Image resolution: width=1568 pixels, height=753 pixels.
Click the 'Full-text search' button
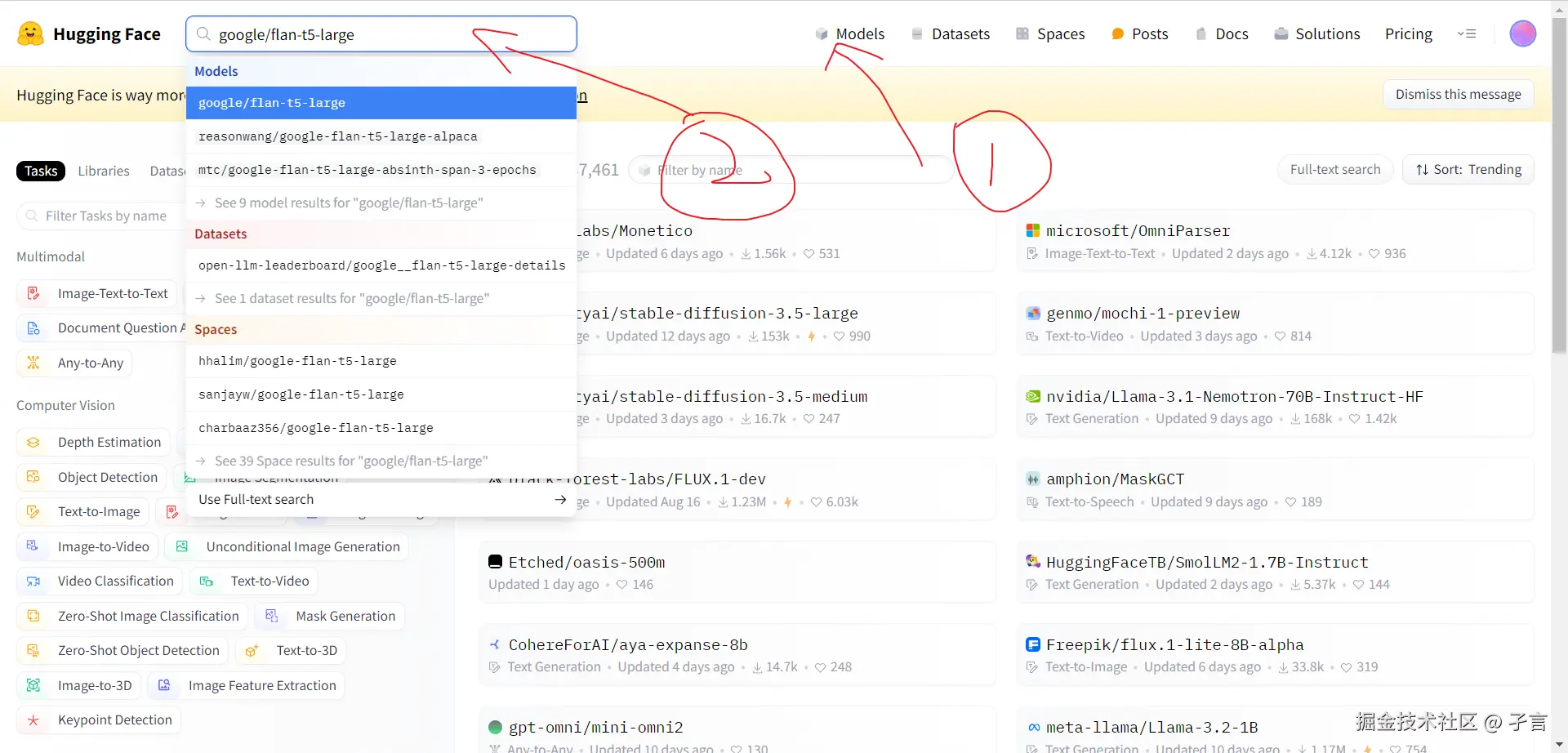point(1335,169)
